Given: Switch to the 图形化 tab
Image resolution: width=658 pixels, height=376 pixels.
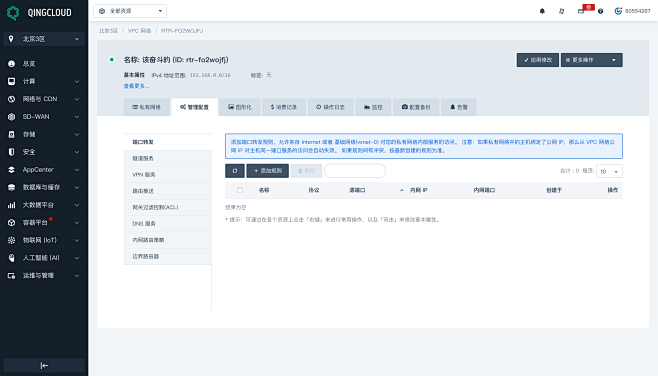Looking at the screenshot, I should tap(240, 107).
